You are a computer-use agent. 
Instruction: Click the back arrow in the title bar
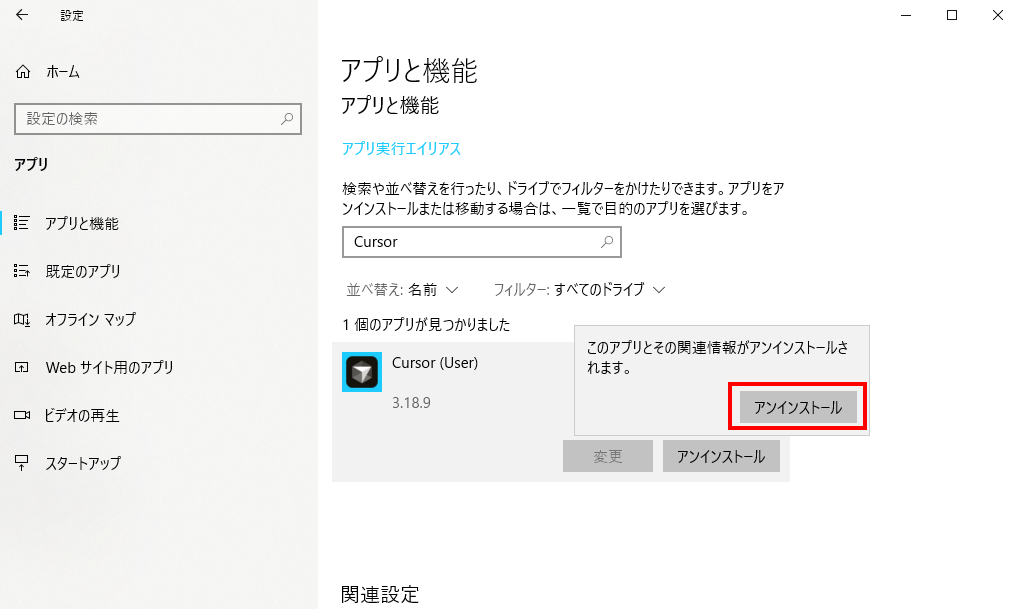pyautogui.click(x=22, y=15)
